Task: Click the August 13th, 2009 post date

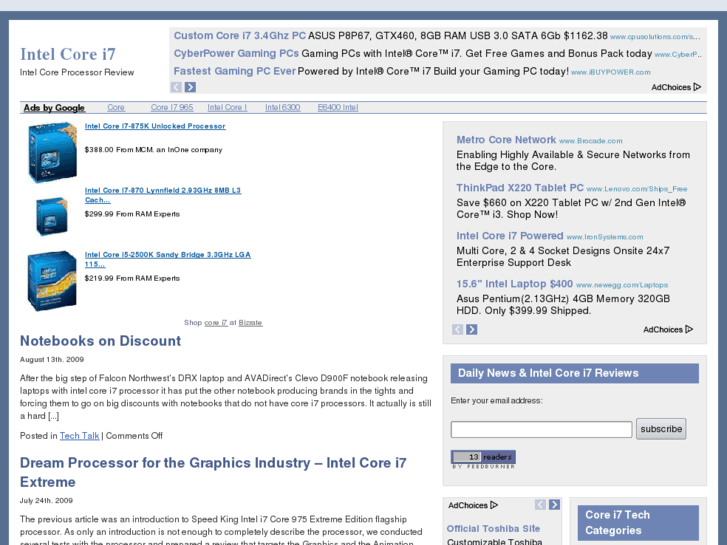Action: [x=52, y=359]
